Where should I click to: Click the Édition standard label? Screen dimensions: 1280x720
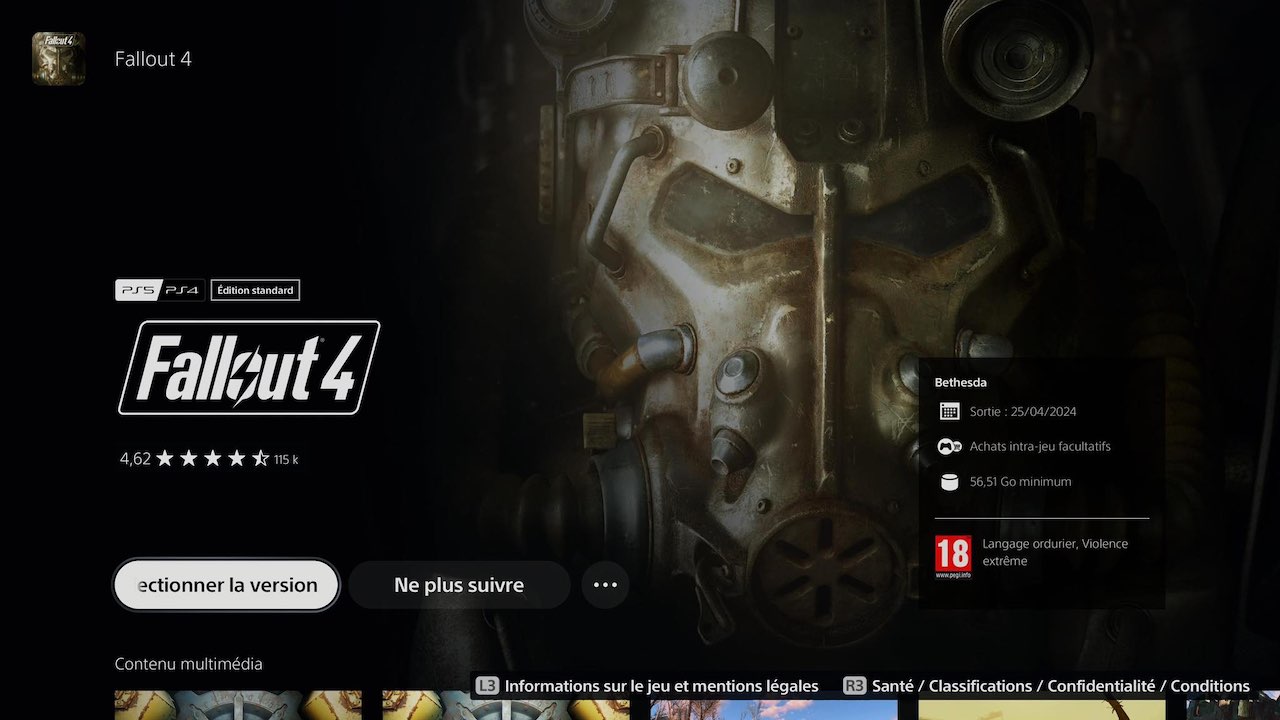(x=255, y=290)
